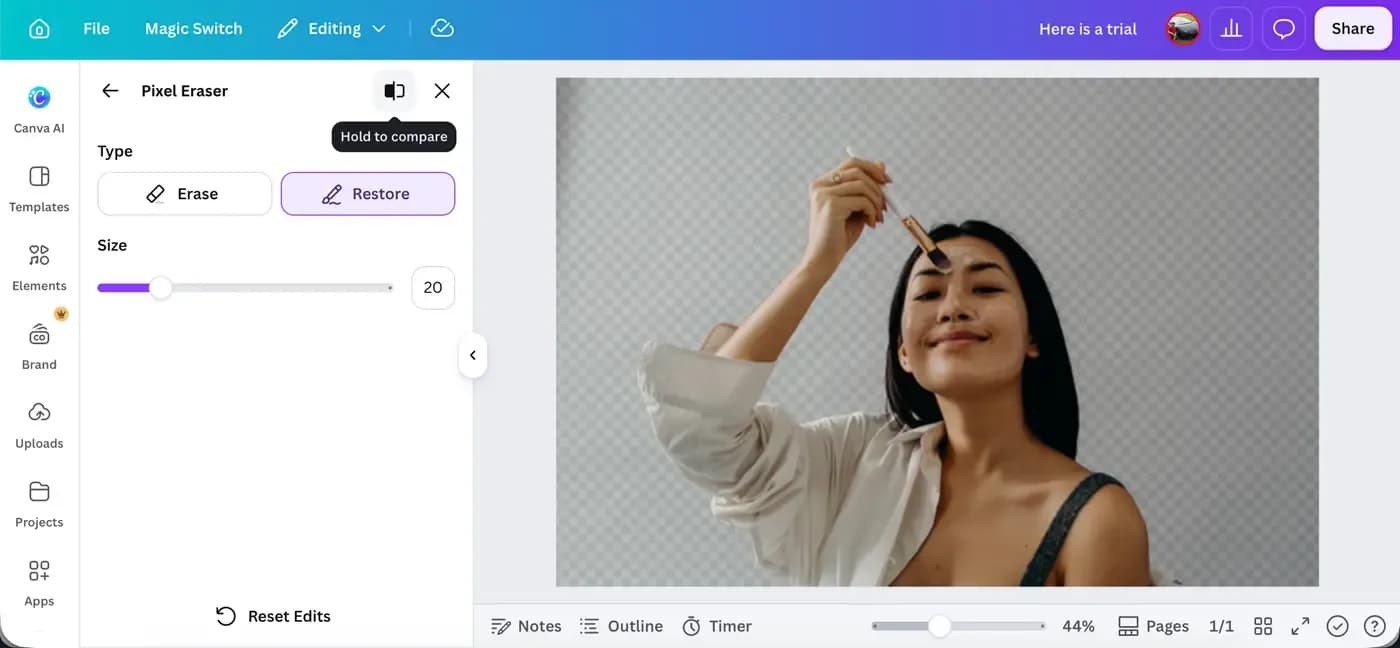Go to the Canva home icon

coord(39,28)
